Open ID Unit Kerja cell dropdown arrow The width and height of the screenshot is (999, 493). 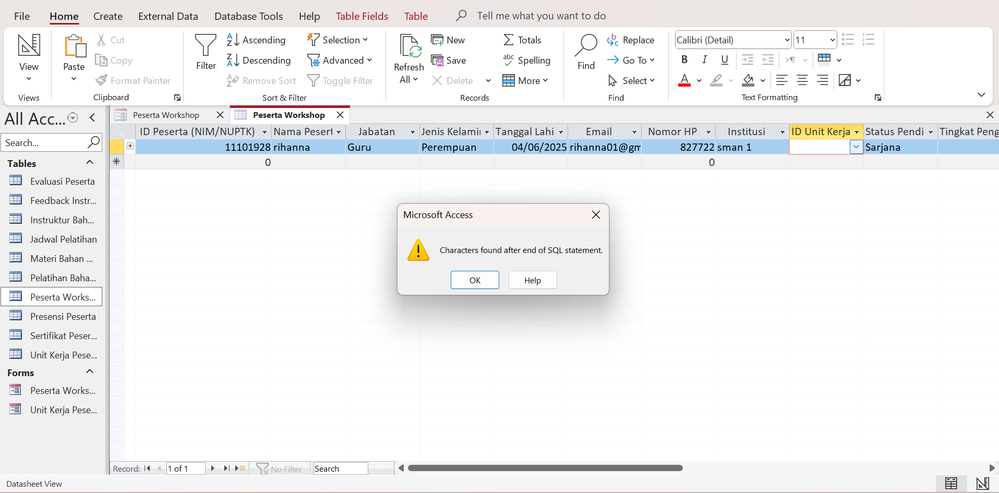(856, 147)
